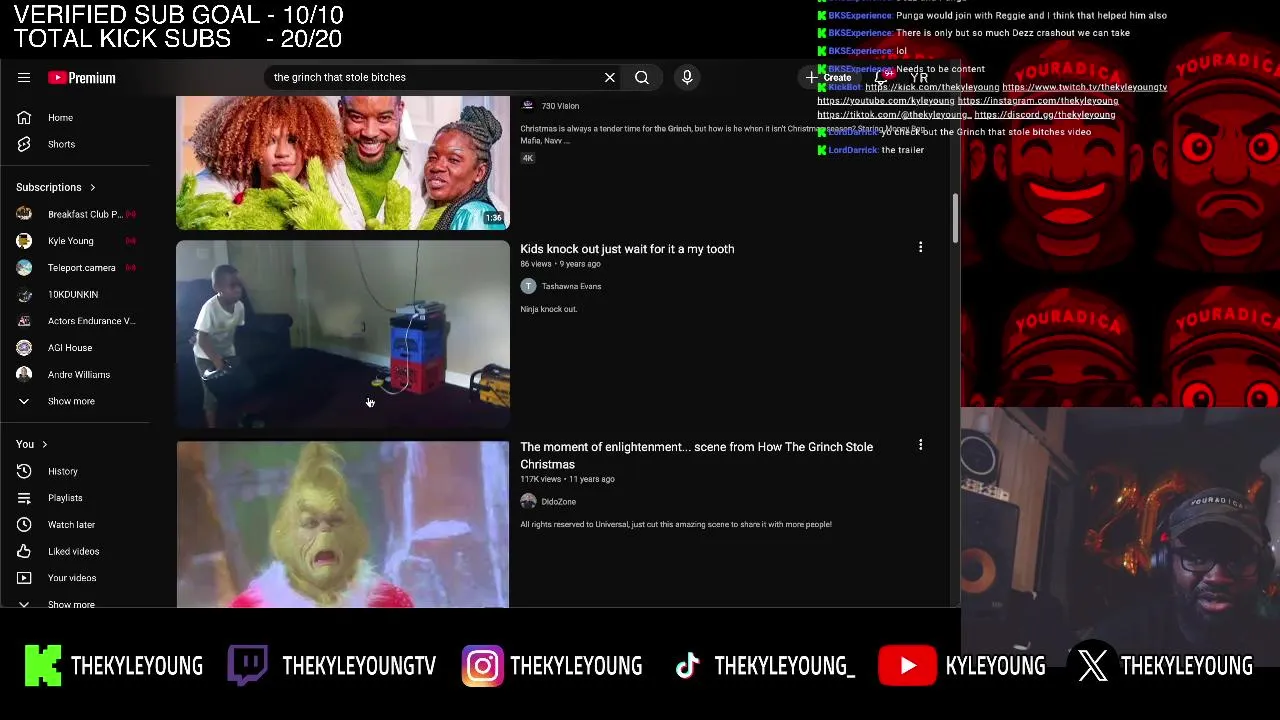This screenshot has height=720, width=1280.
Task: Open the hamburger guide menu
Action: click(24, 77)
